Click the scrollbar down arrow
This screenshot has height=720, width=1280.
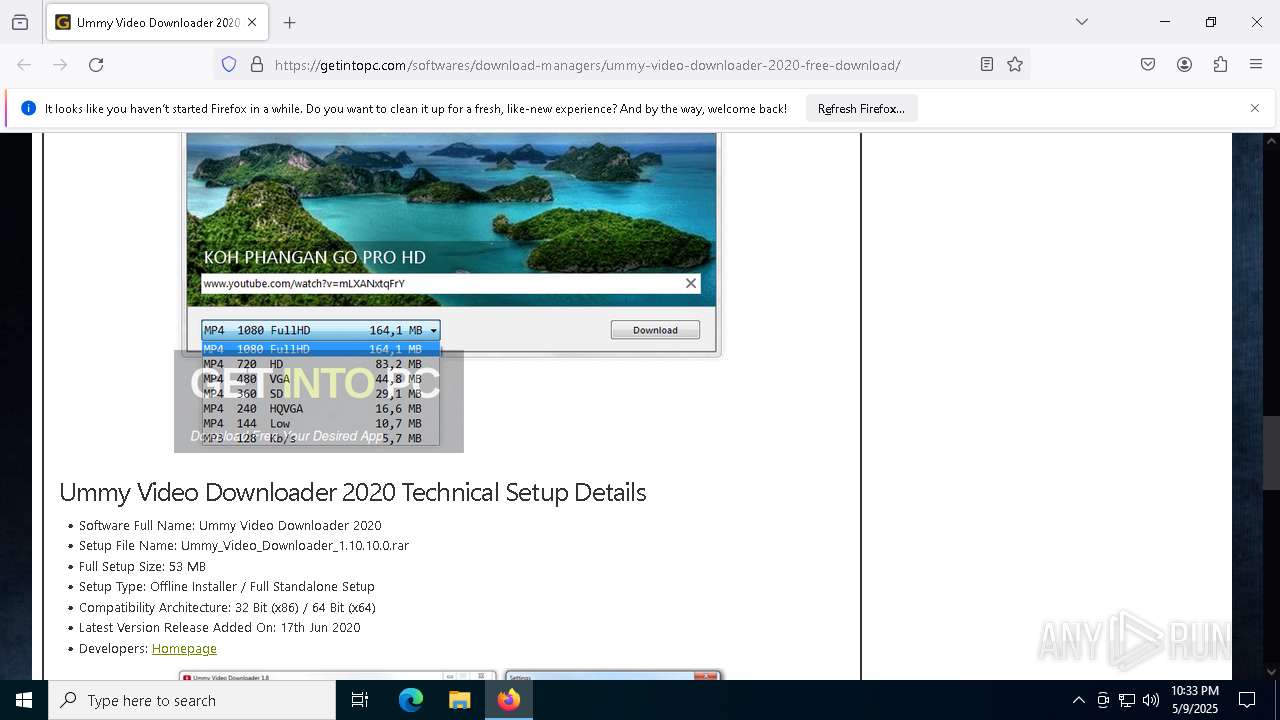click(x=1271, y=671)
